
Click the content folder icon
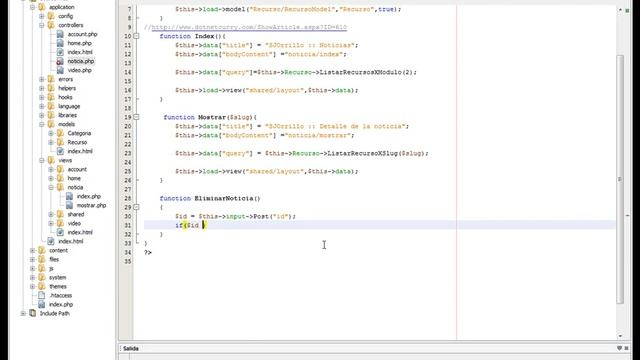[42, 250]
